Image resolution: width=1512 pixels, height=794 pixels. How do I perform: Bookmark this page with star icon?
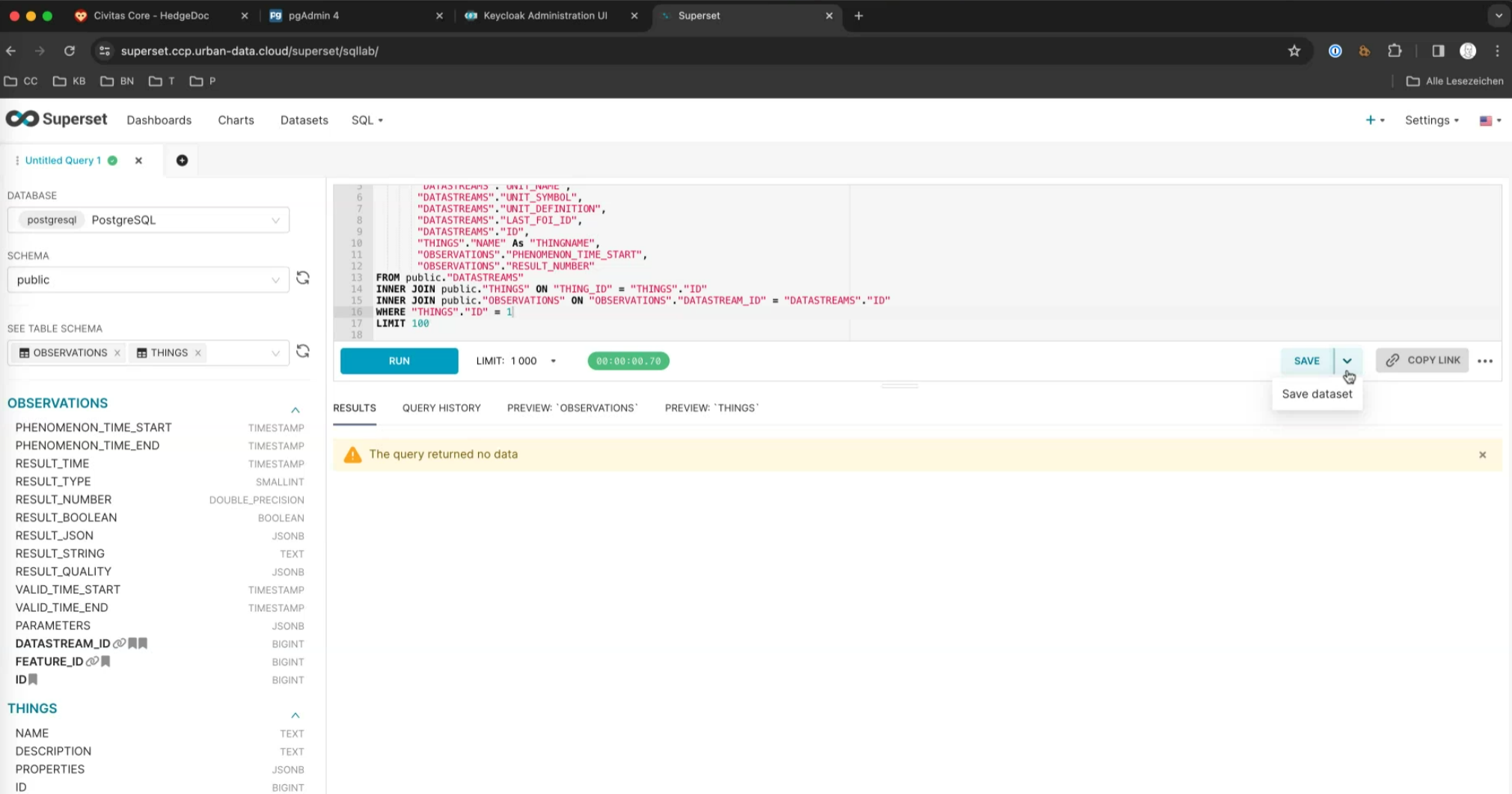coord(1294,51)
